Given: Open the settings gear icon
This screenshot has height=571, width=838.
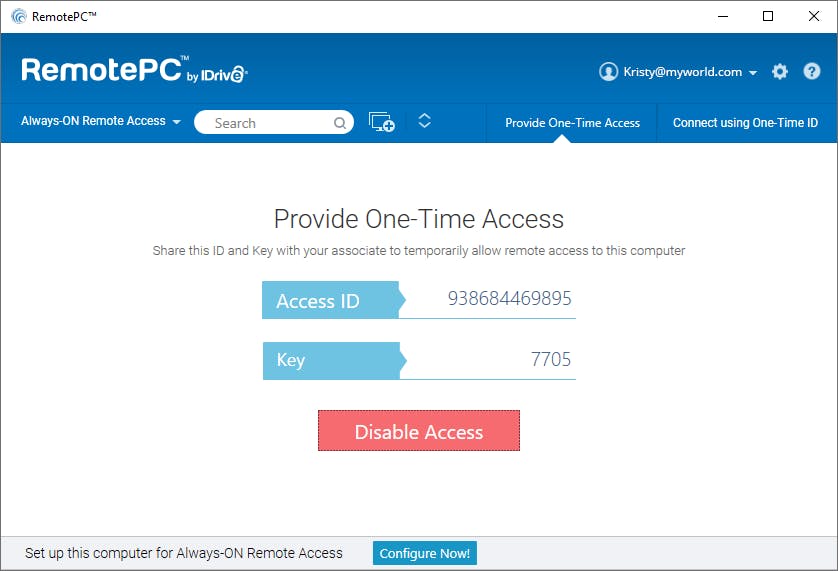Looking at the screenshot, I should [780, 71].
